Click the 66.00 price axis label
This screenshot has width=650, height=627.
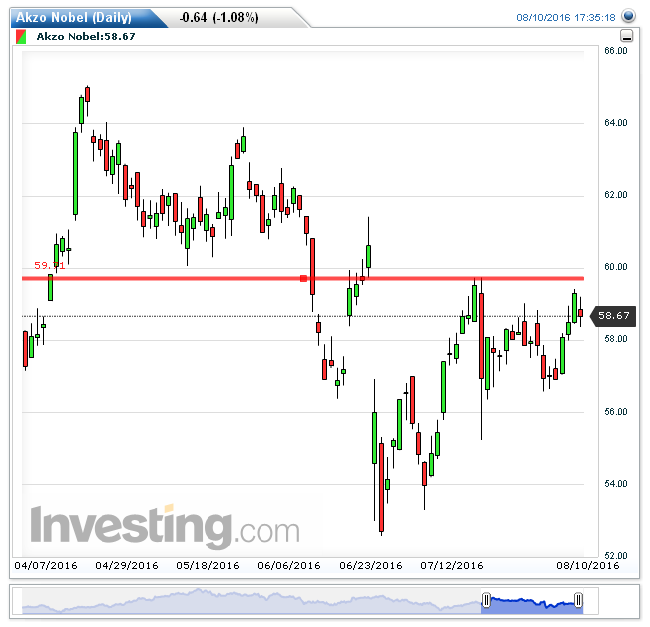616,51
